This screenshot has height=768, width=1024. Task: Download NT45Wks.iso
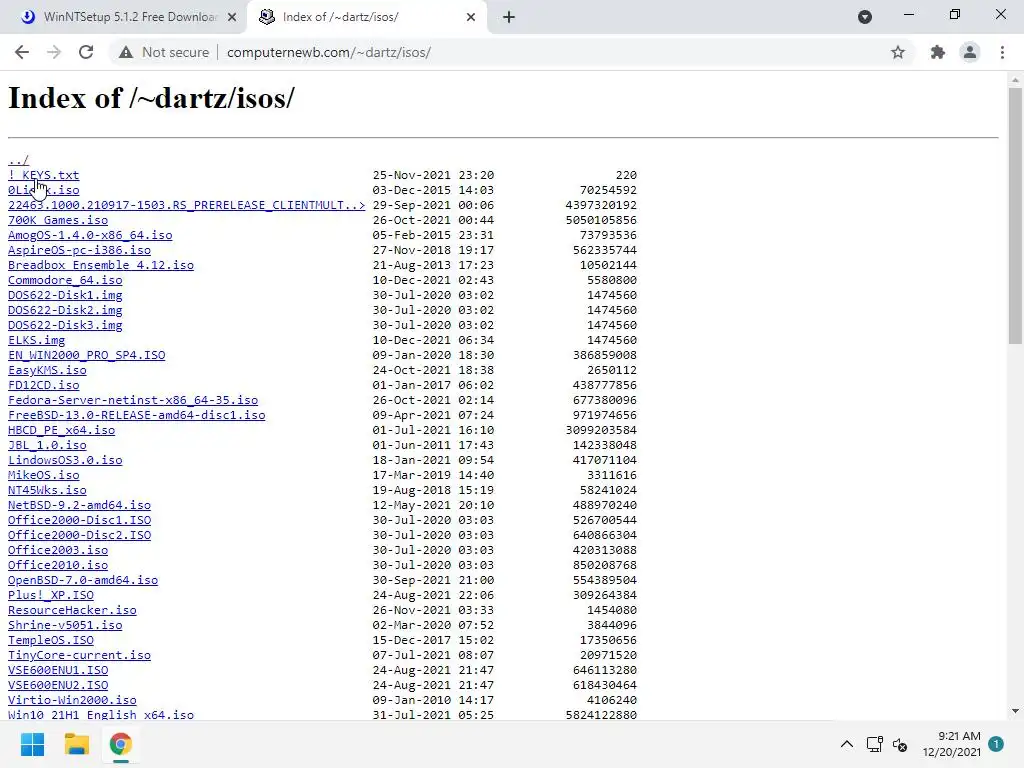[x=47, y=490]
